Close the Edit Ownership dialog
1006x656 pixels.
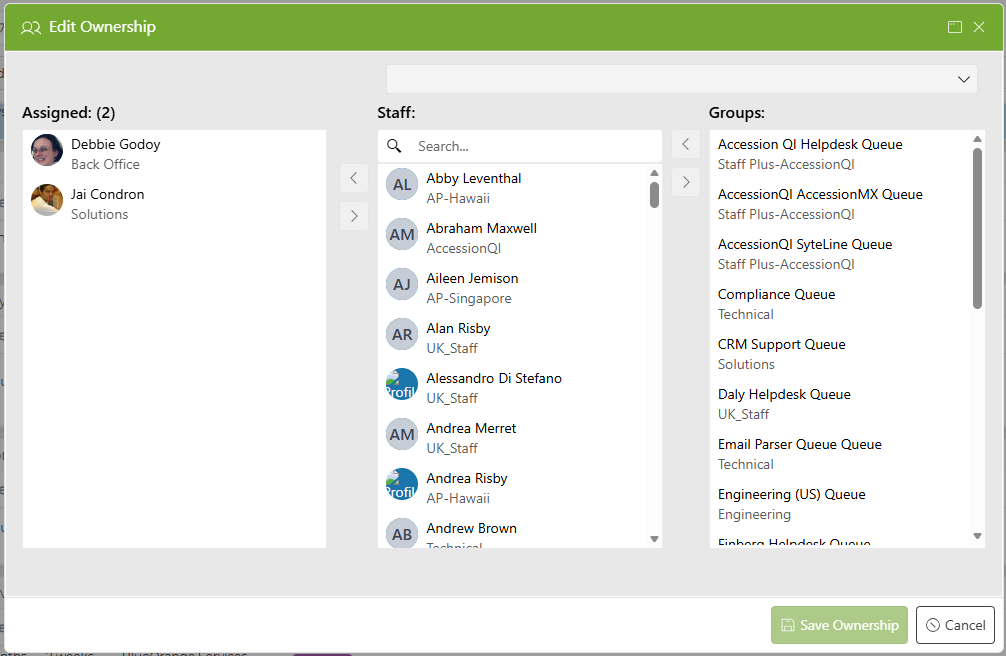tap(978, 26)
